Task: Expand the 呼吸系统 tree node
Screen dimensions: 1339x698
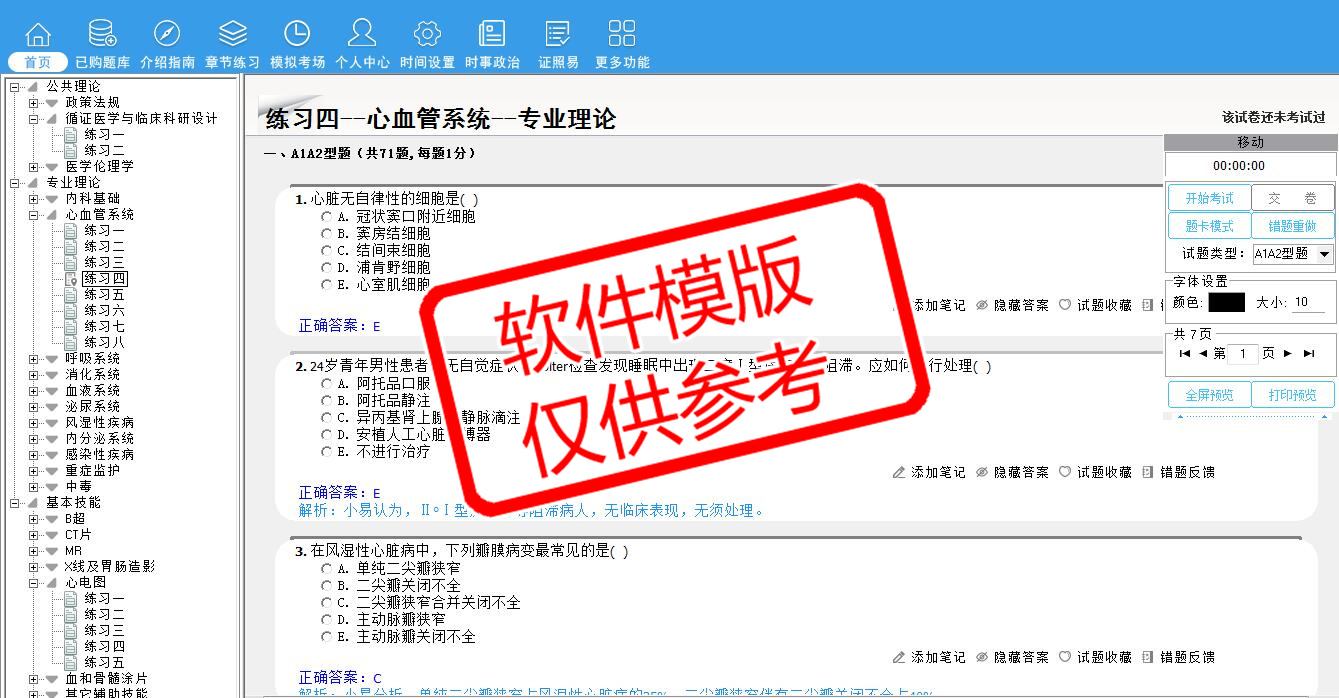Action: [x=34, y=359]
